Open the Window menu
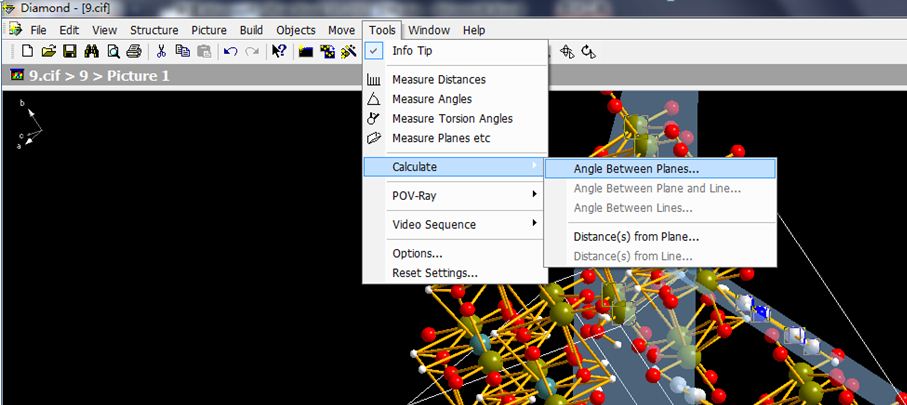 pyautogui.click(x=429, y=30)
